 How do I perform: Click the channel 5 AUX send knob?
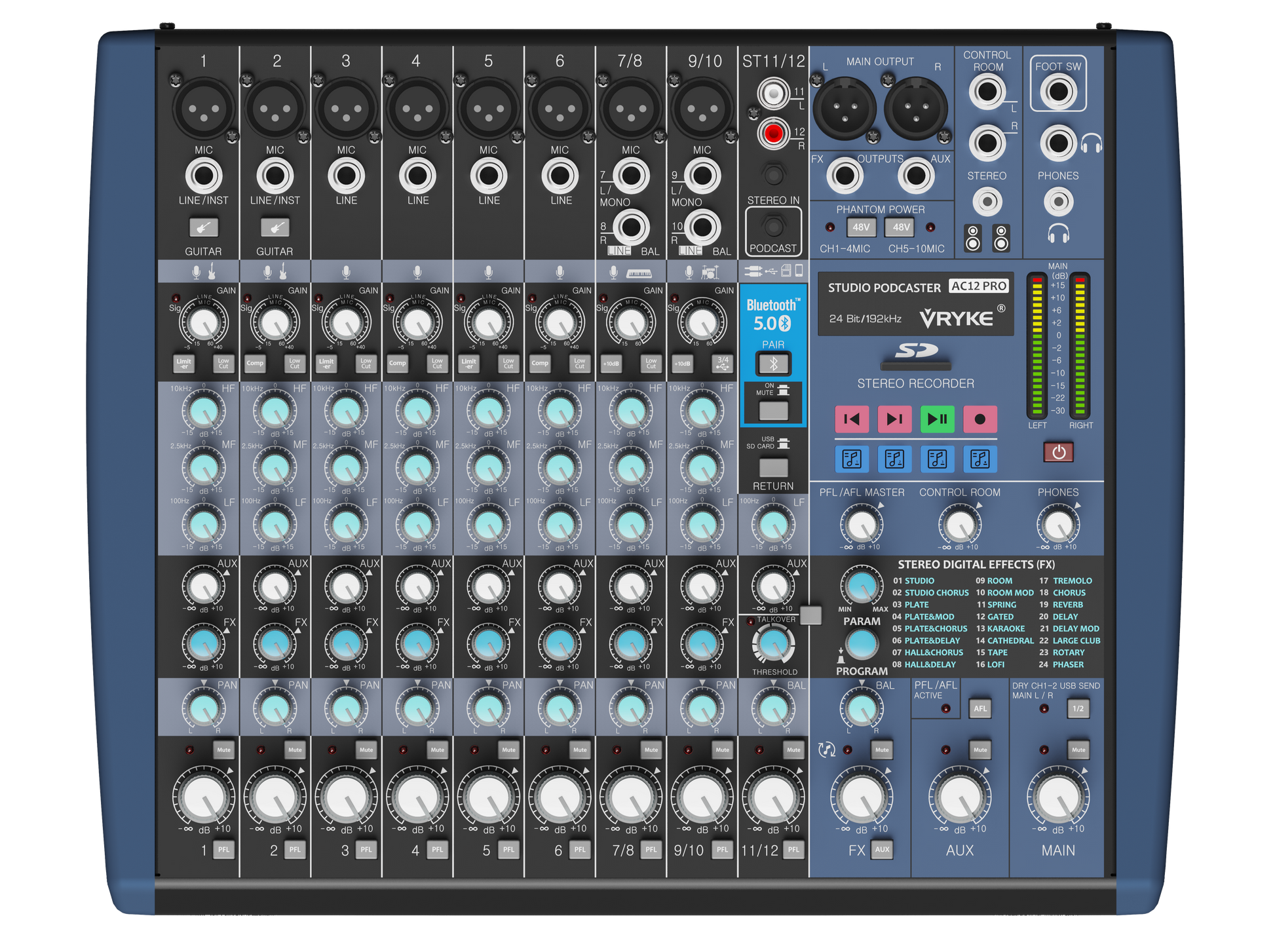tap(488, 586)
